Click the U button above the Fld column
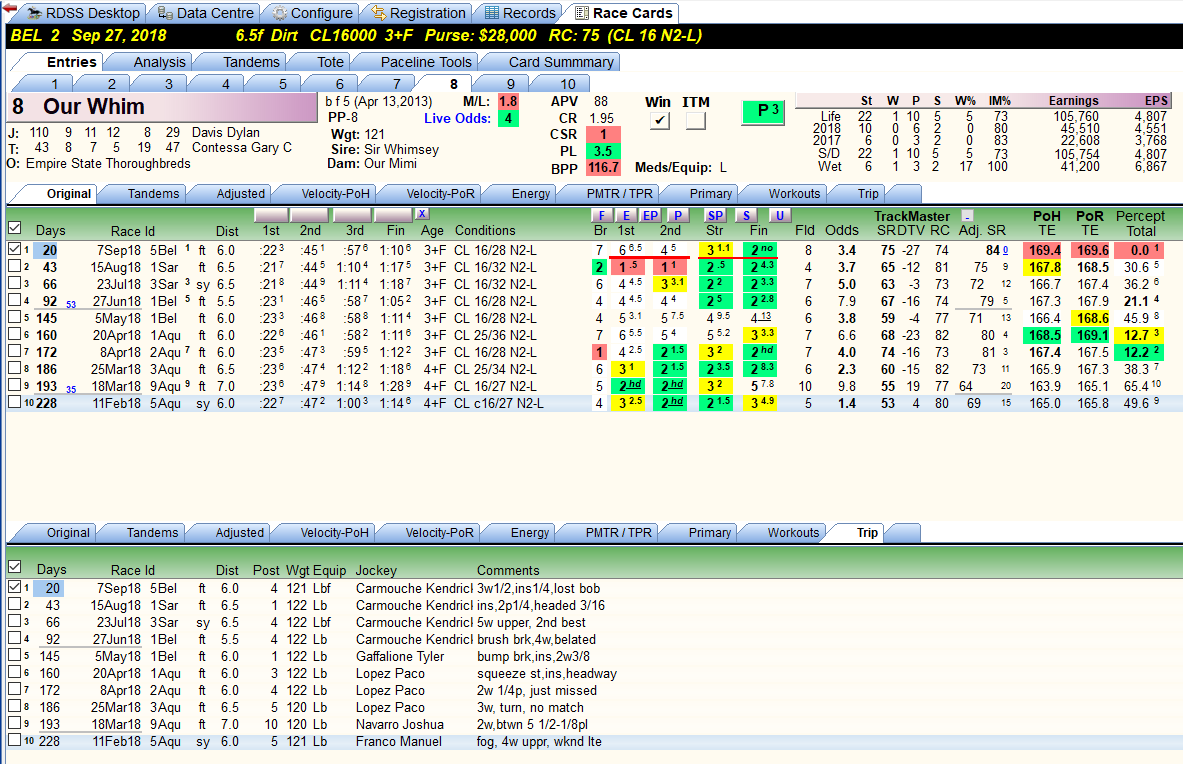The height and width of the screenshot is (764, 1183). point(779,216)
